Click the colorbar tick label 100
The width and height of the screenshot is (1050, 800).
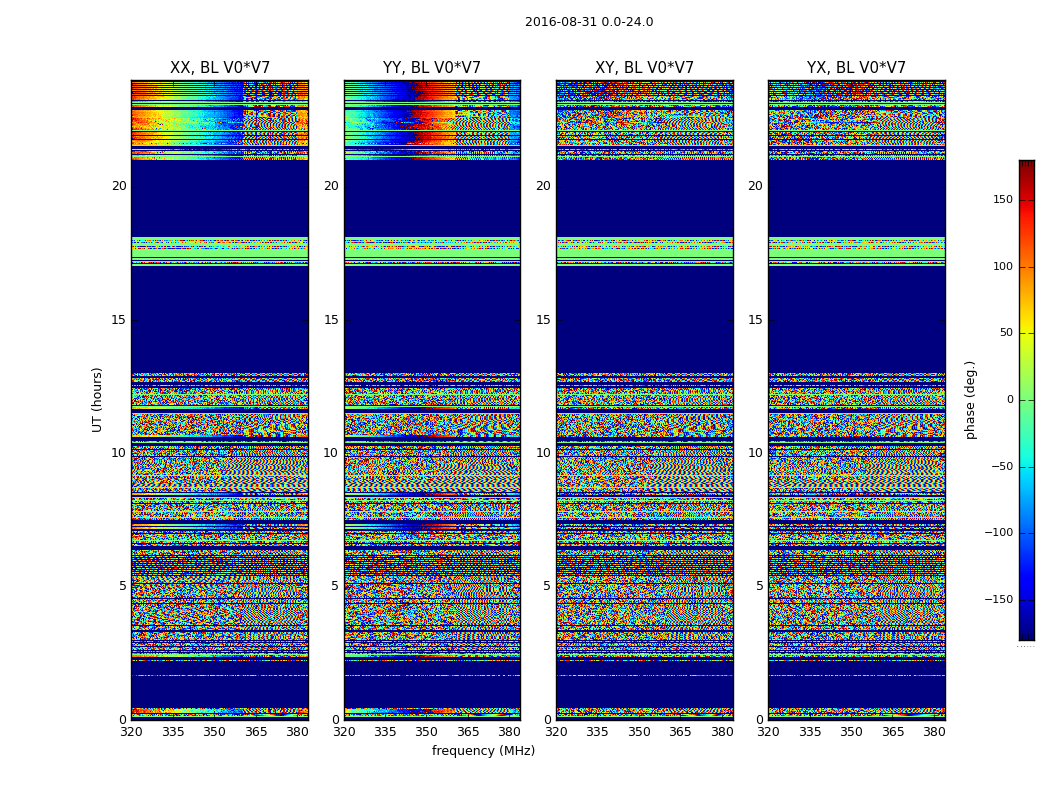tap(1003, 266)
